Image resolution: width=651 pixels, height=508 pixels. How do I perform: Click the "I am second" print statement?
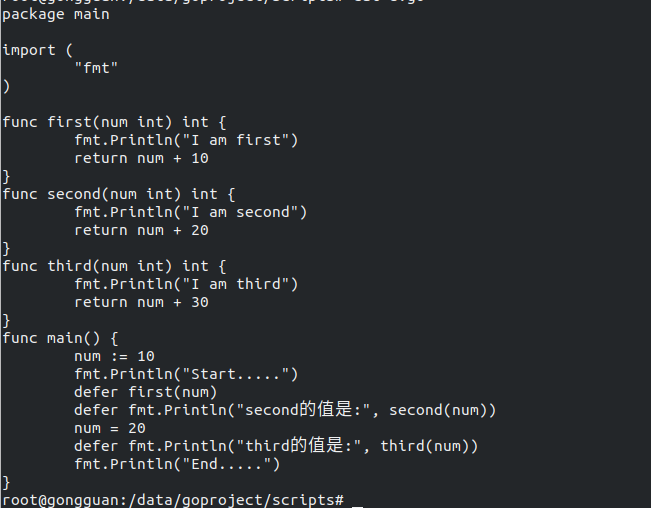tap(190, 212)
